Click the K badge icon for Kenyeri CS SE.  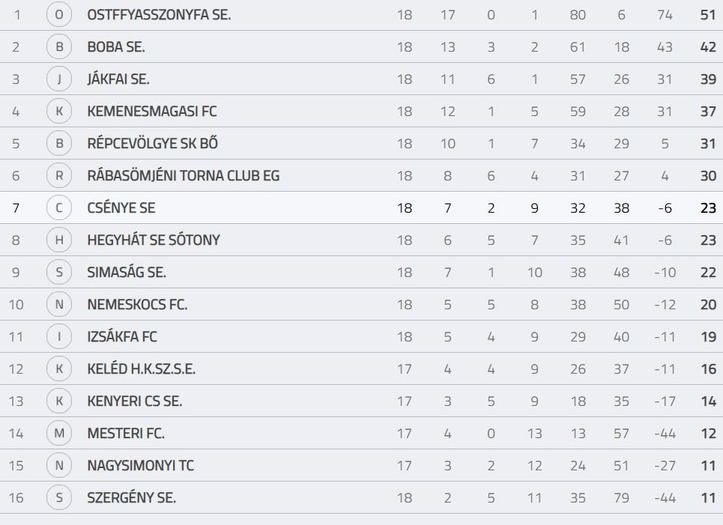[59, 401]
